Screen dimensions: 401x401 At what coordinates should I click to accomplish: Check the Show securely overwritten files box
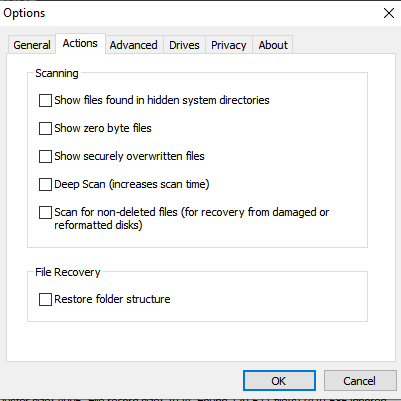45,156
